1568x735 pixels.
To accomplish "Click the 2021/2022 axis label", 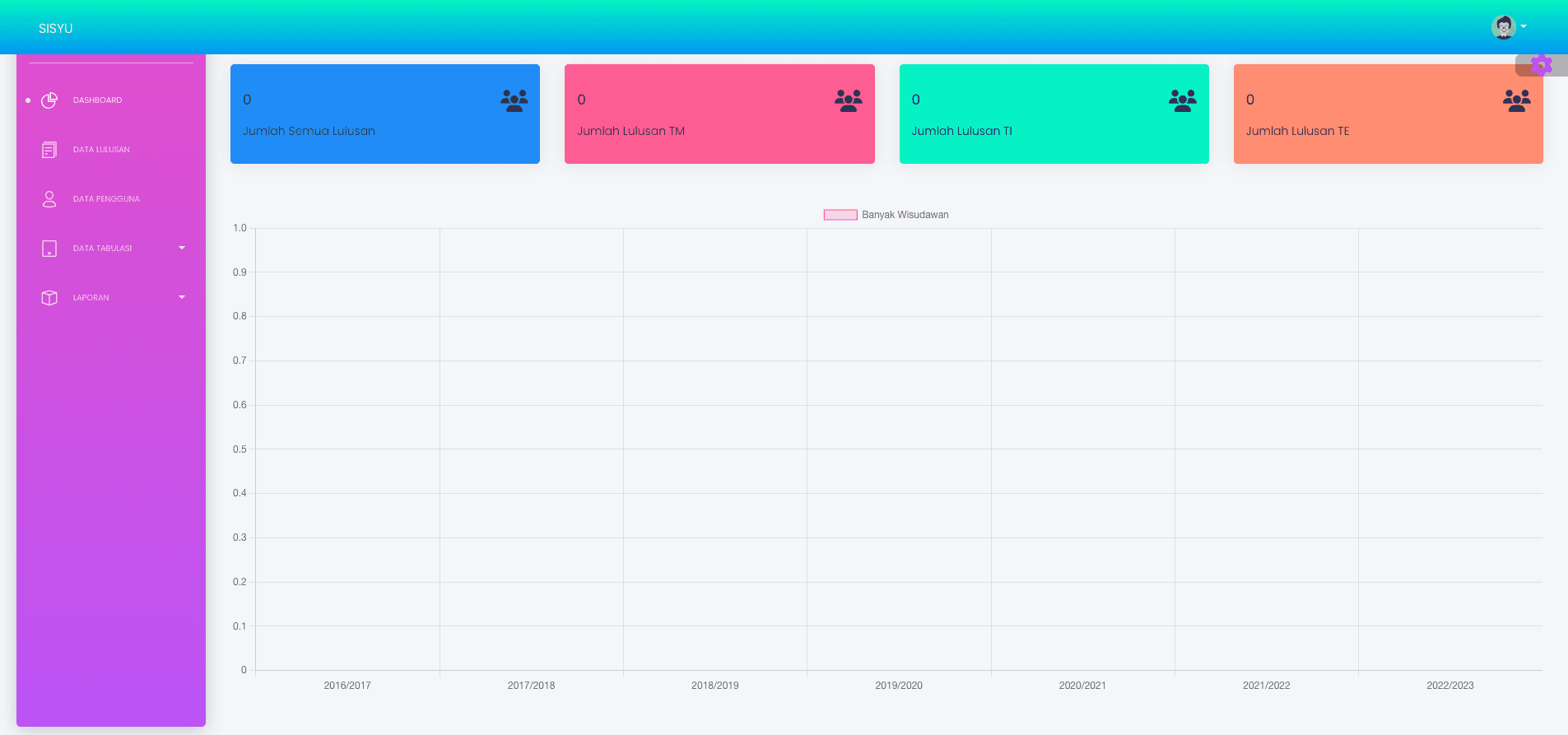I will point(1267,686).
